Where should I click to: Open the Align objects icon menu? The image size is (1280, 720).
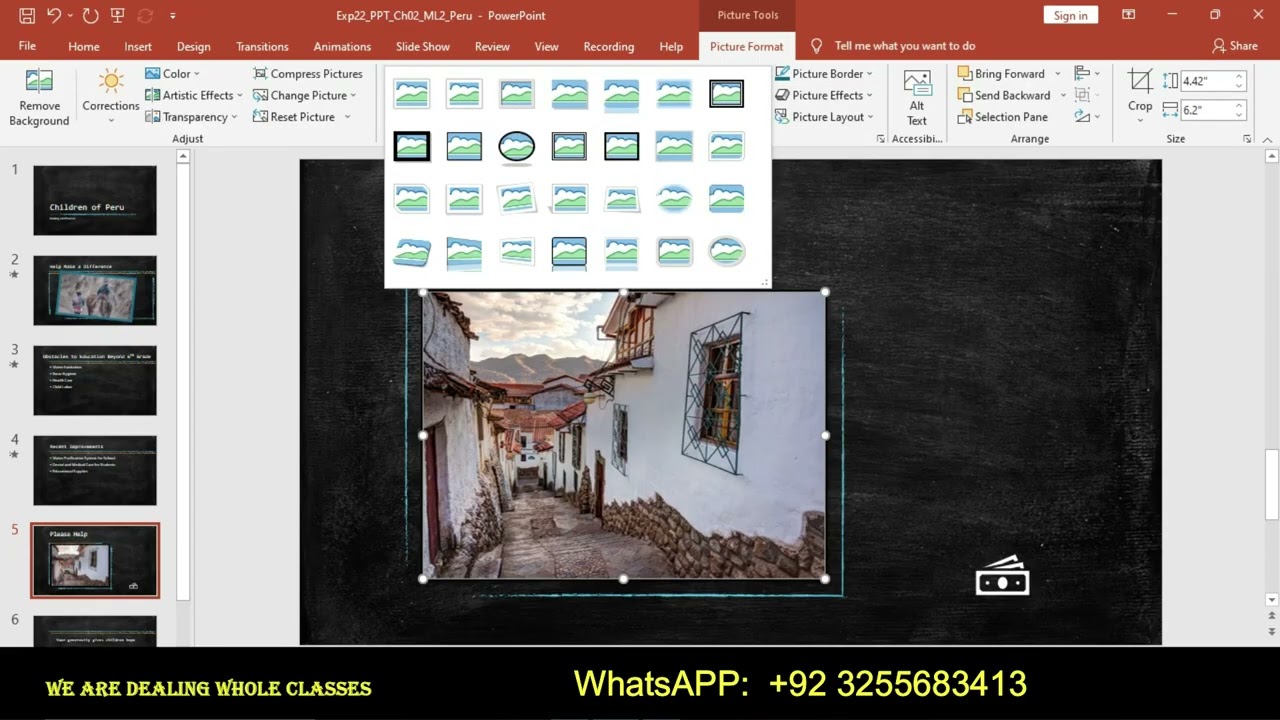[1086, 74]
